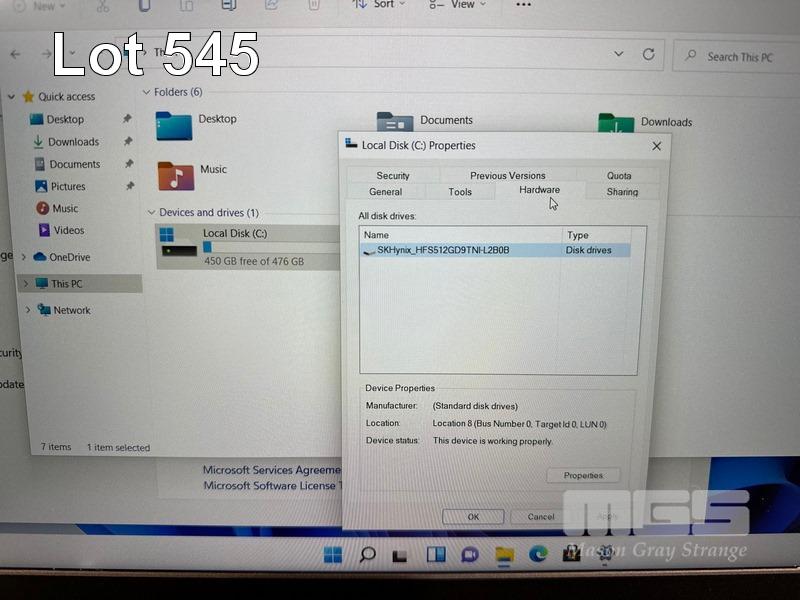Open the Music folder icon
Viewport: 800px width, 600px height.
tap(175, 176)
